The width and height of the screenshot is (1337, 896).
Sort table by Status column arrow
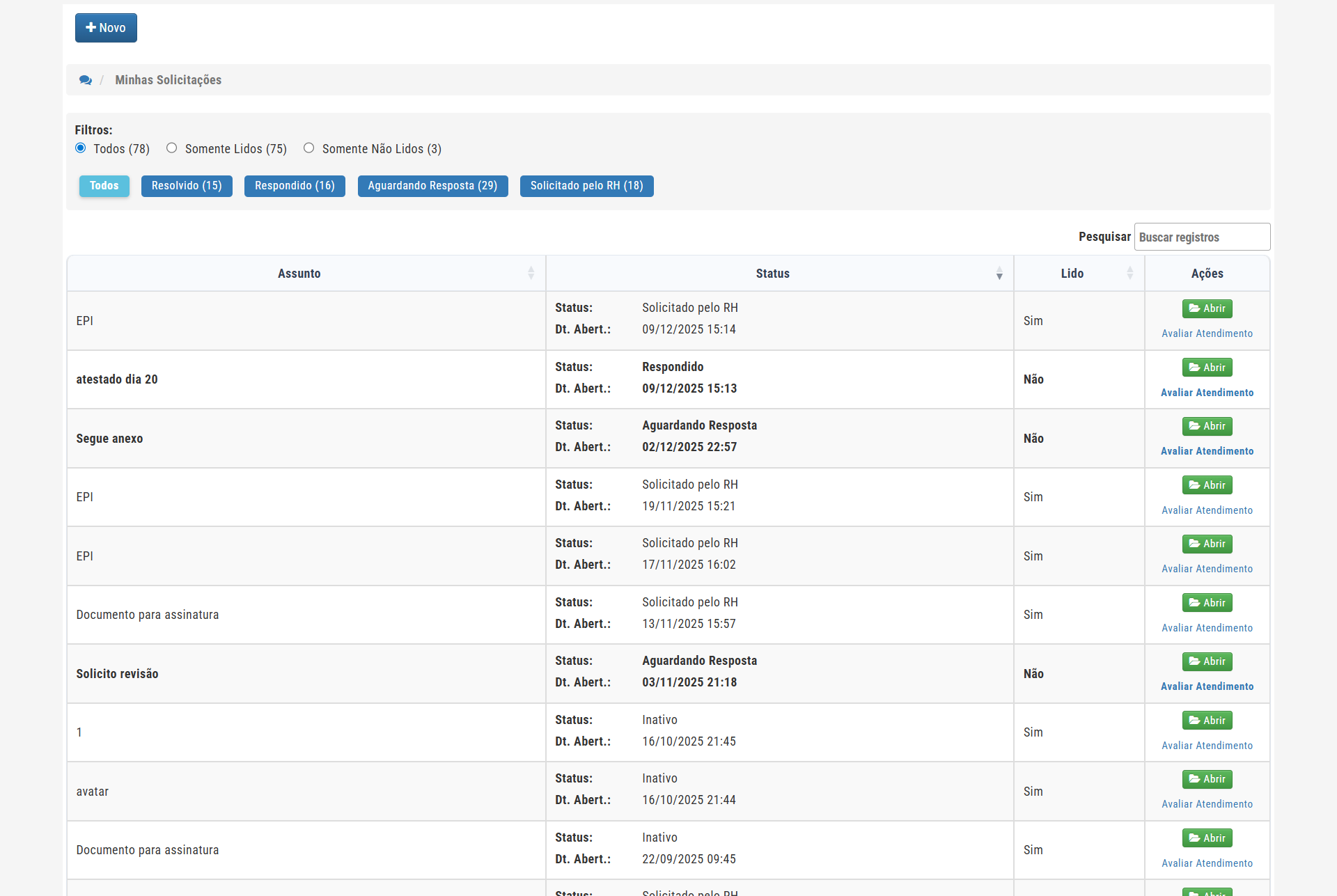[999, 274]
